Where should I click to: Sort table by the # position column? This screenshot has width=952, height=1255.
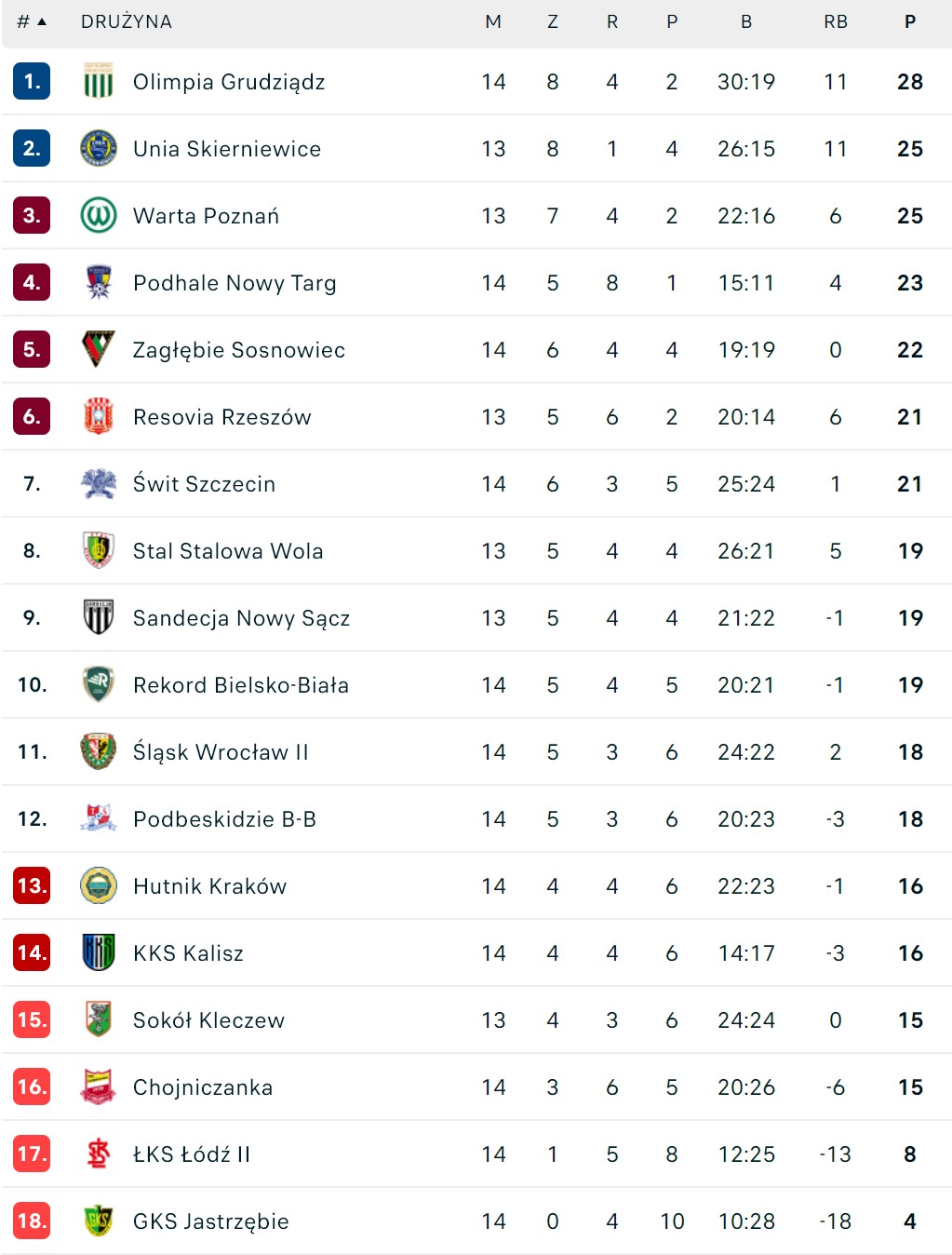click(31, 22)
